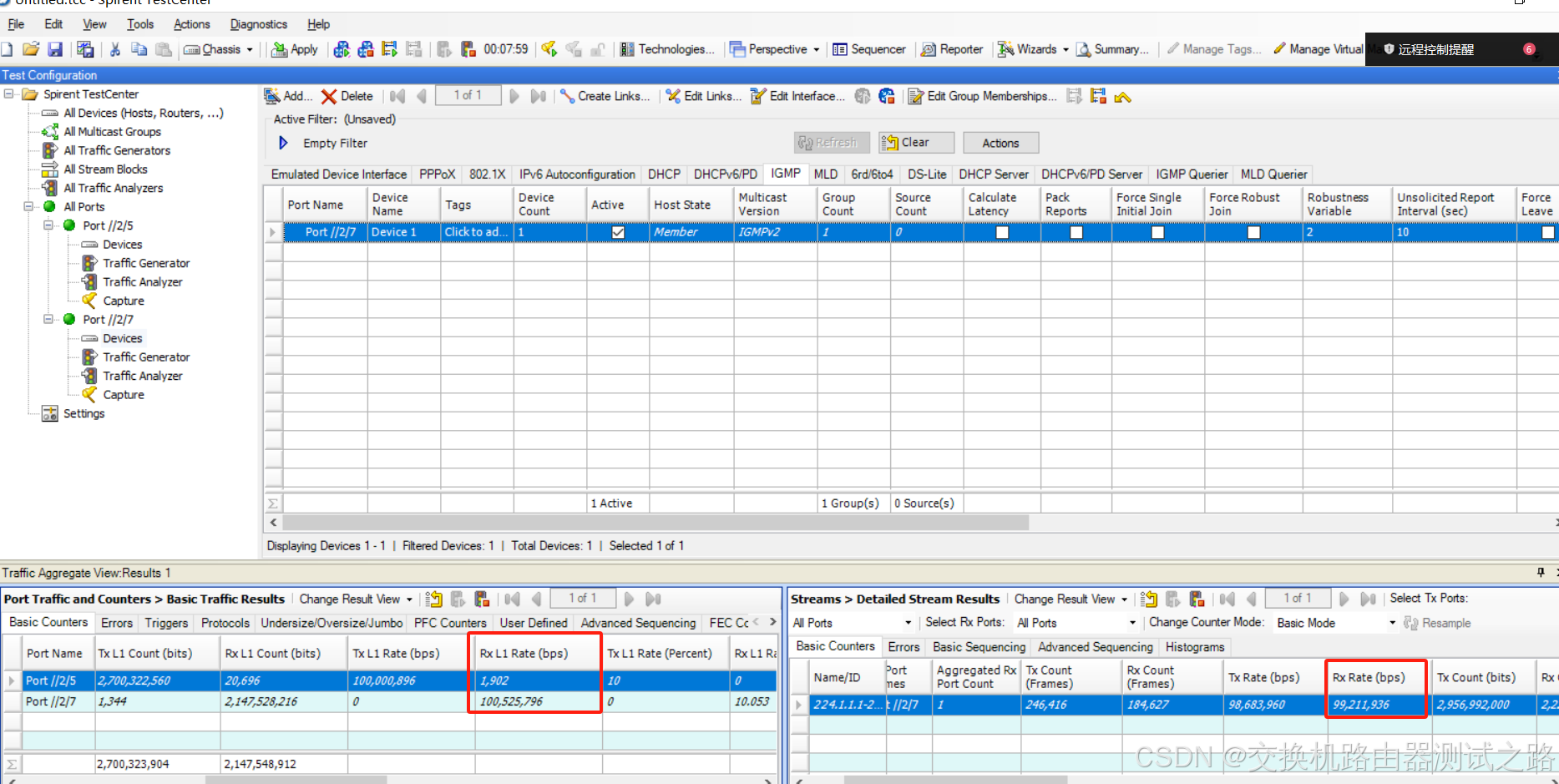Click the Clear filter button

tap(916, 143)
